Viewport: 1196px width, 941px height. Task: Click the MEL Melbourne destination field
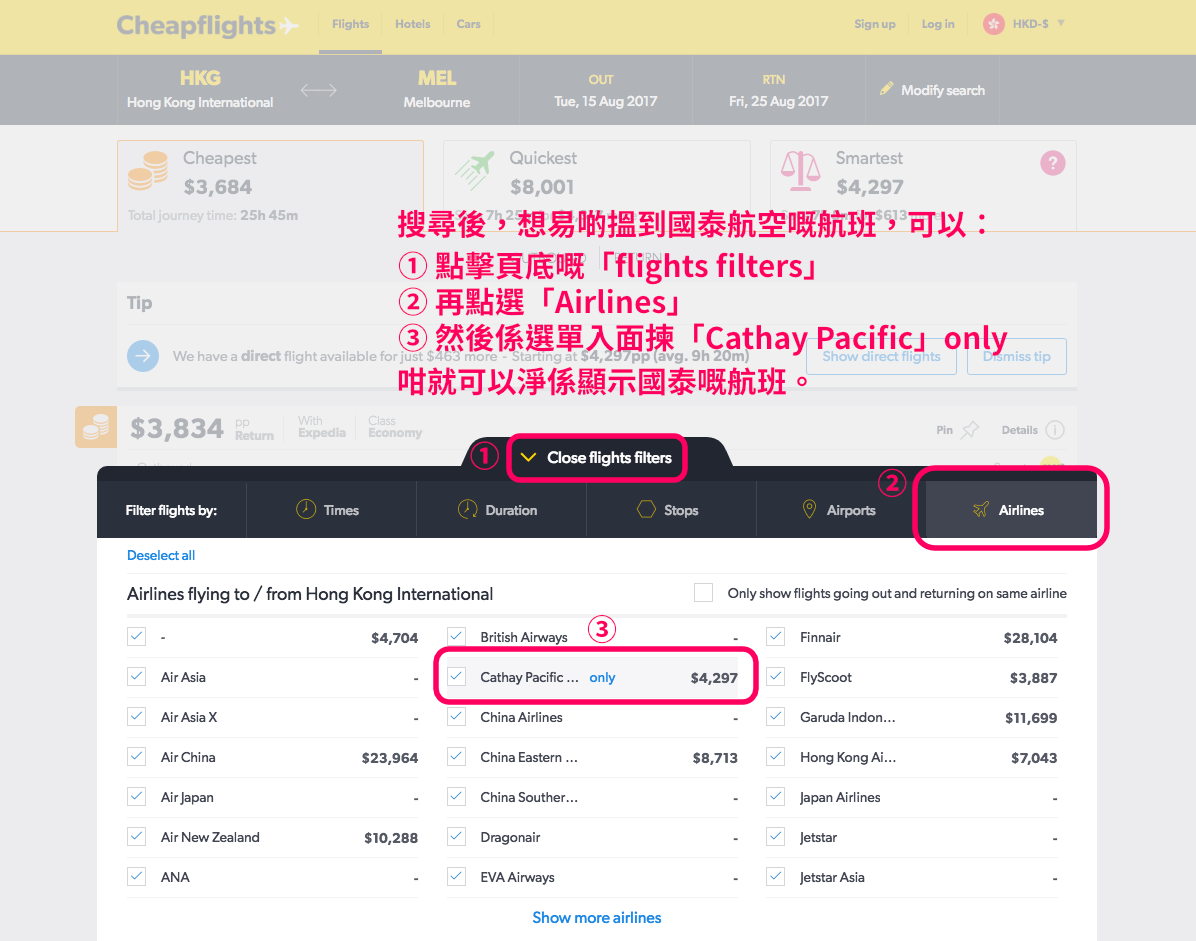click(x=436, y=90)
